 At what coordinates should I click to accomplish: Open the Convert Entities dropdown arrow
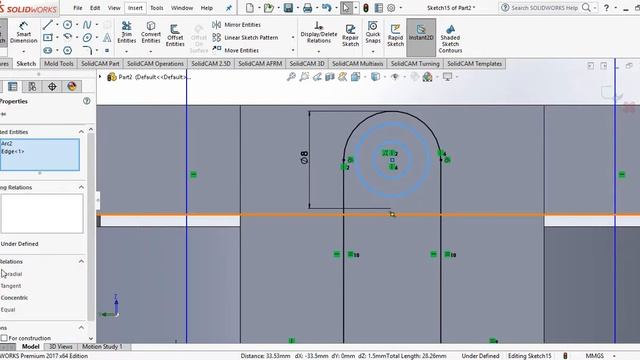[151, 51]
